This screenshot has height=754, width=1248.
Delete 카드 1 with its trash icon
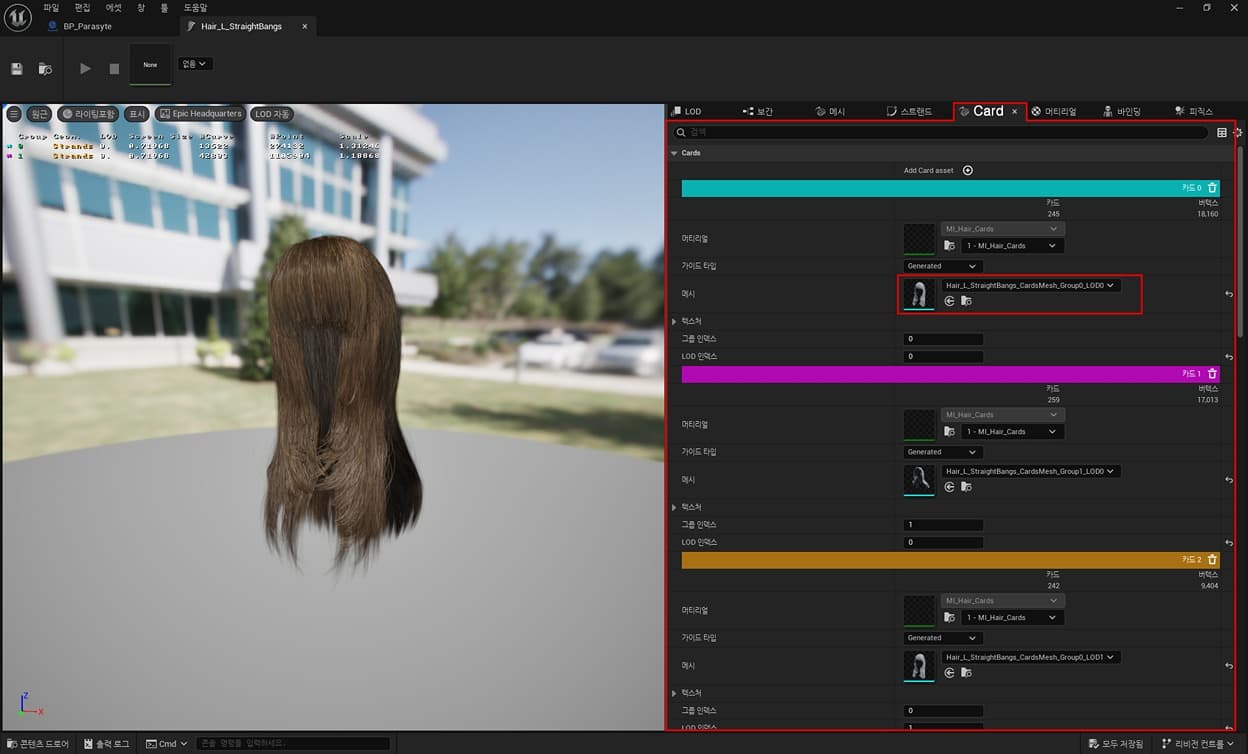pyautogui.click(x=1212, y=374)
